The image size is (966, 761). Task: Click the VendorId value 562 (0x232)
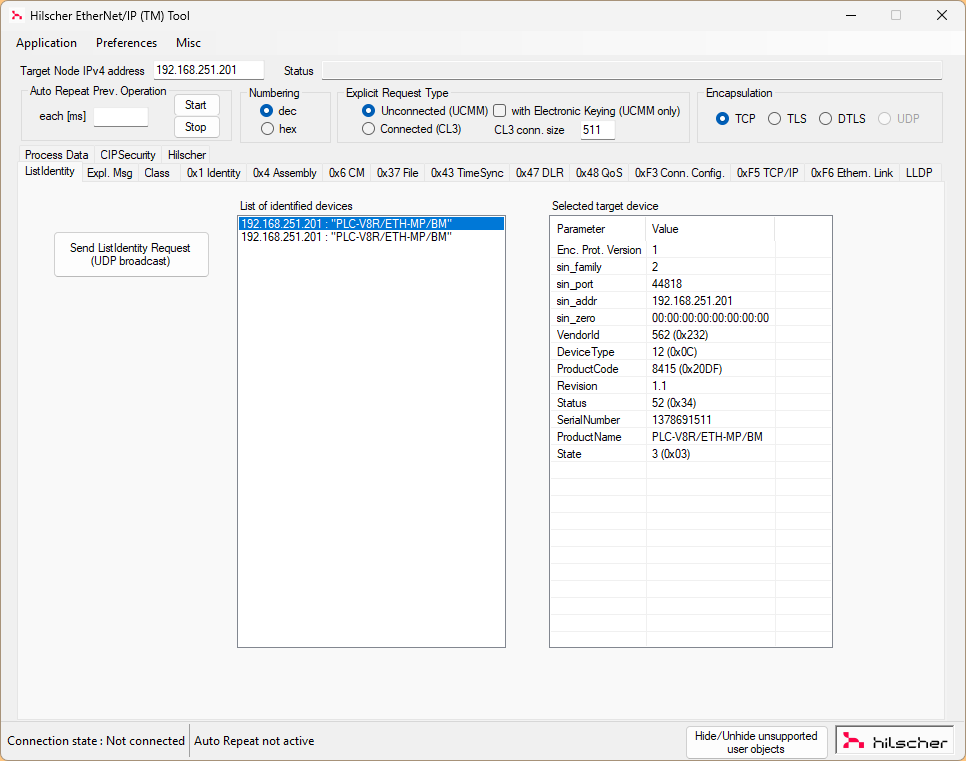(x=680, y=335)
